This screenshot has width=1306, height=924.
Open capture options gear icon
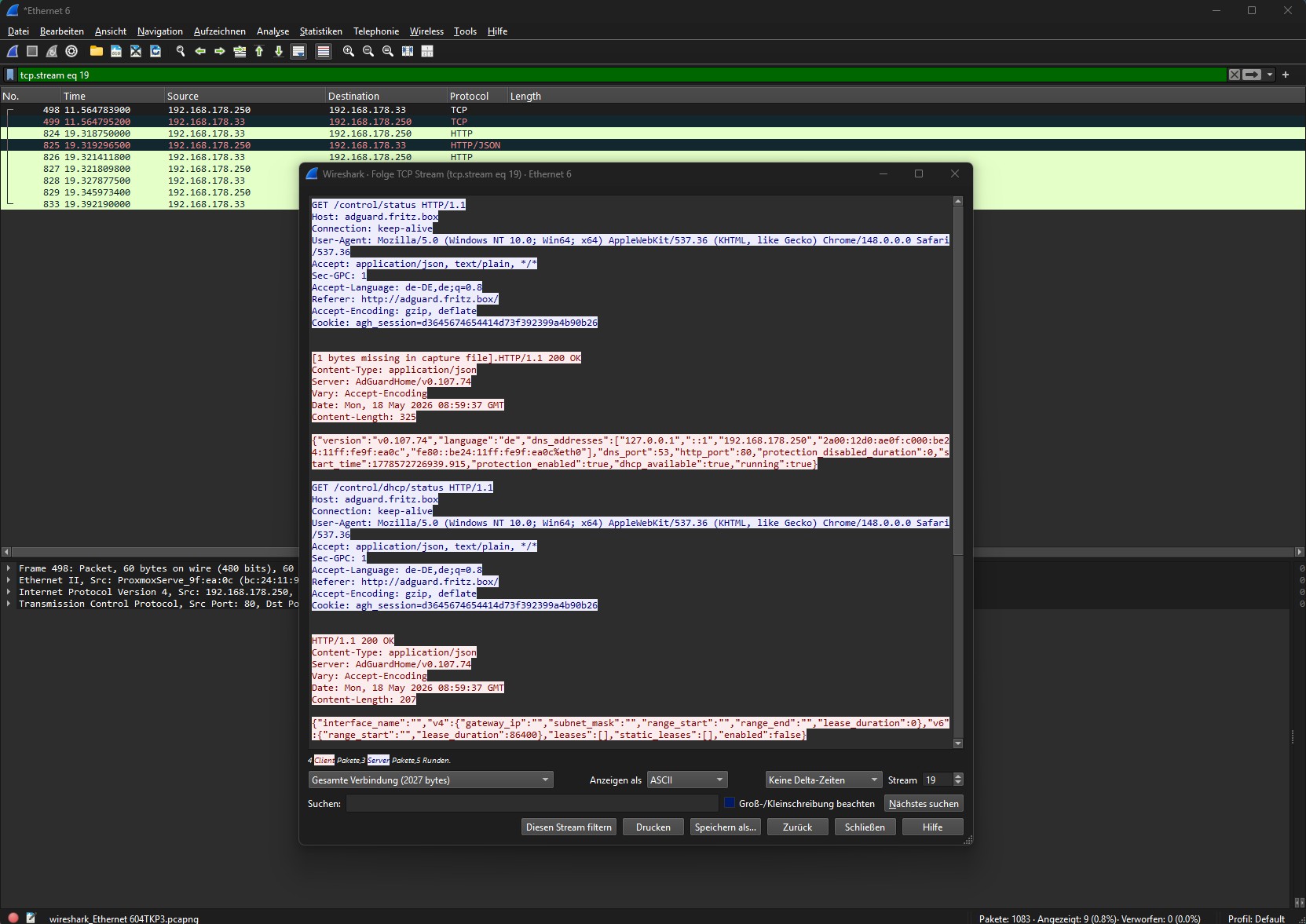coord(71,51)
